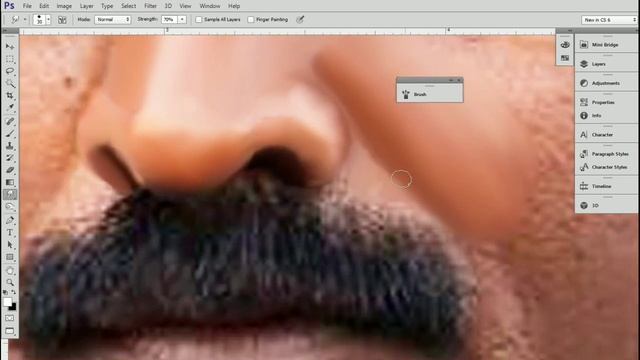Open the Layer menu
640x360 pixels.
tap(87, 6)
